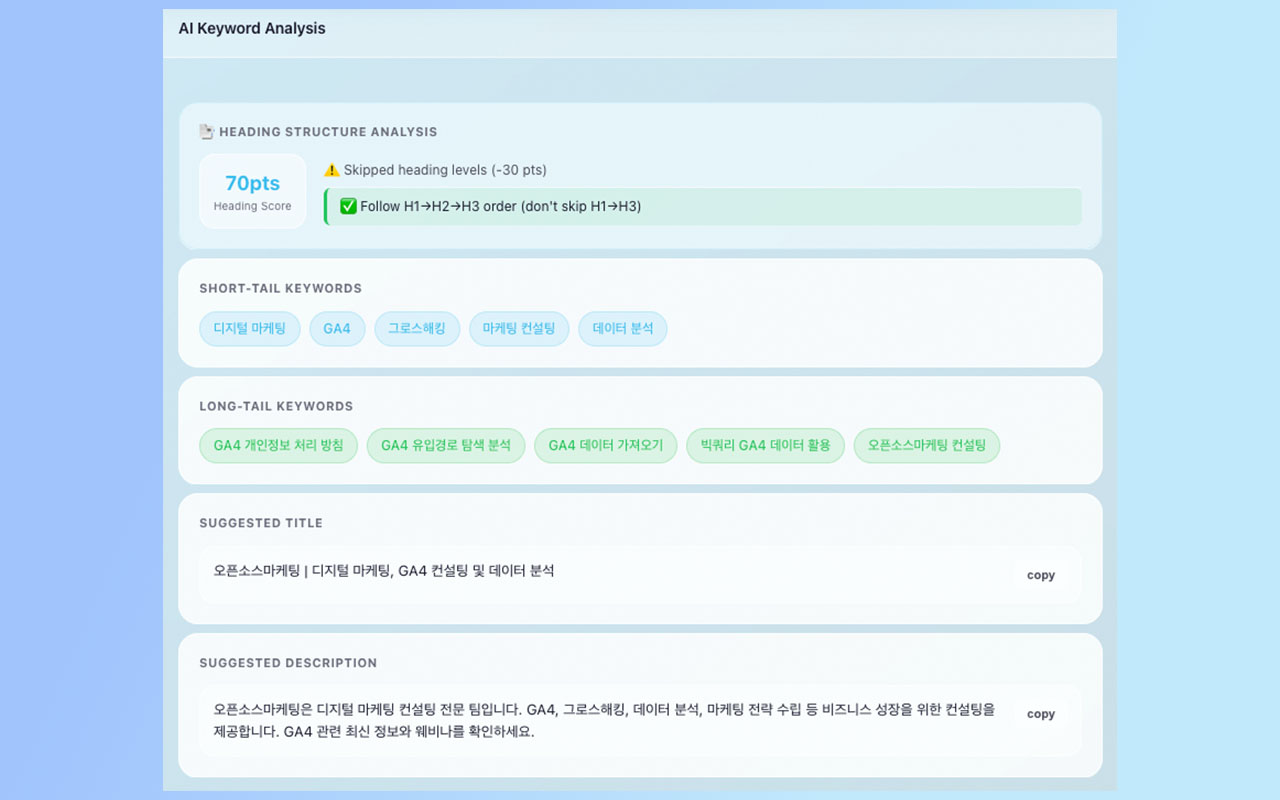The width and height of the screenshot is (1280, 800).
Task: Click the document icon beside Heading Structure Analysis
Action: [207, 132]
